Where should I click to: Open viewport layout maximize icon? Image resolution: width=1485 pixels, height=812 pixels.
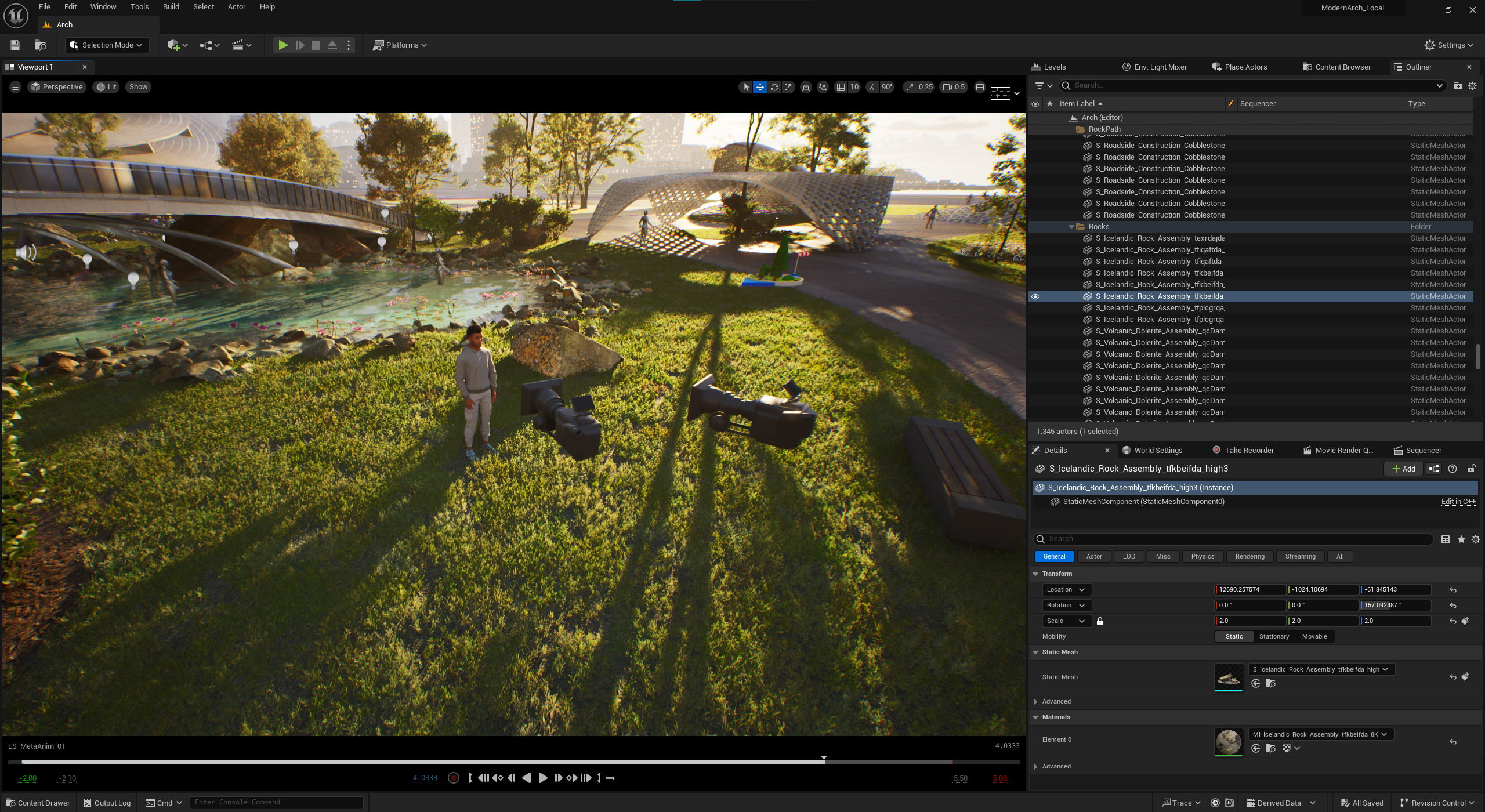tap(980, 87)
